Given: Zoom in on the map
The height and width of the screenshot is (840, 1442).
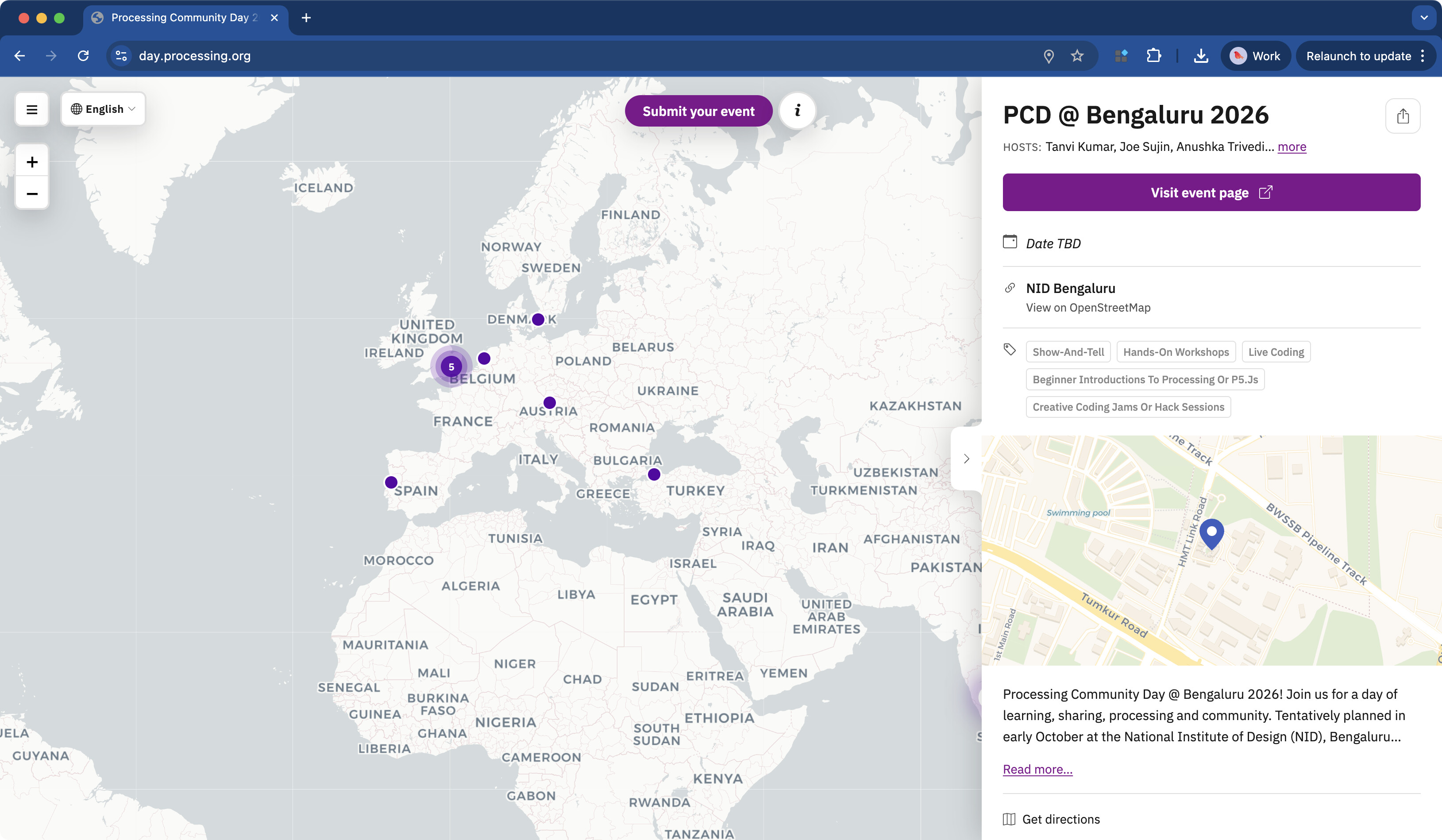Looking at the screenshot, I should (x=32, y=162).
